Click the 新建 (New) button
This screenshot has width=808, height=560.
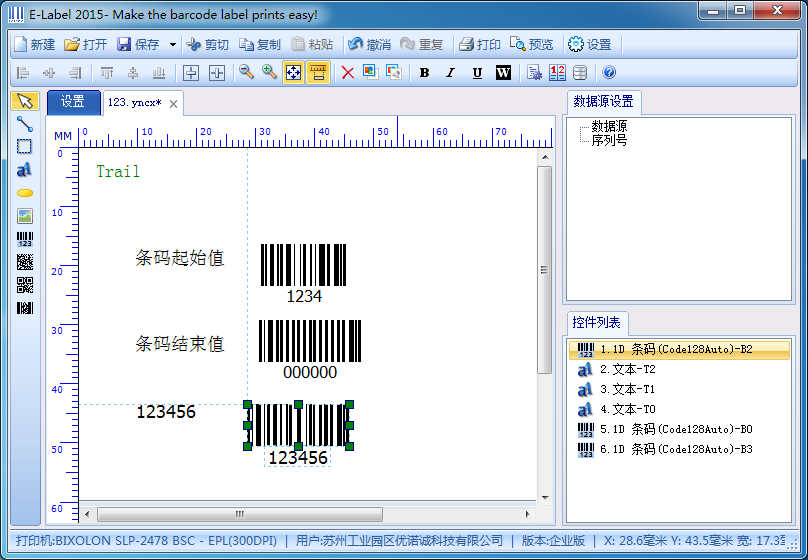click(34, 45)
